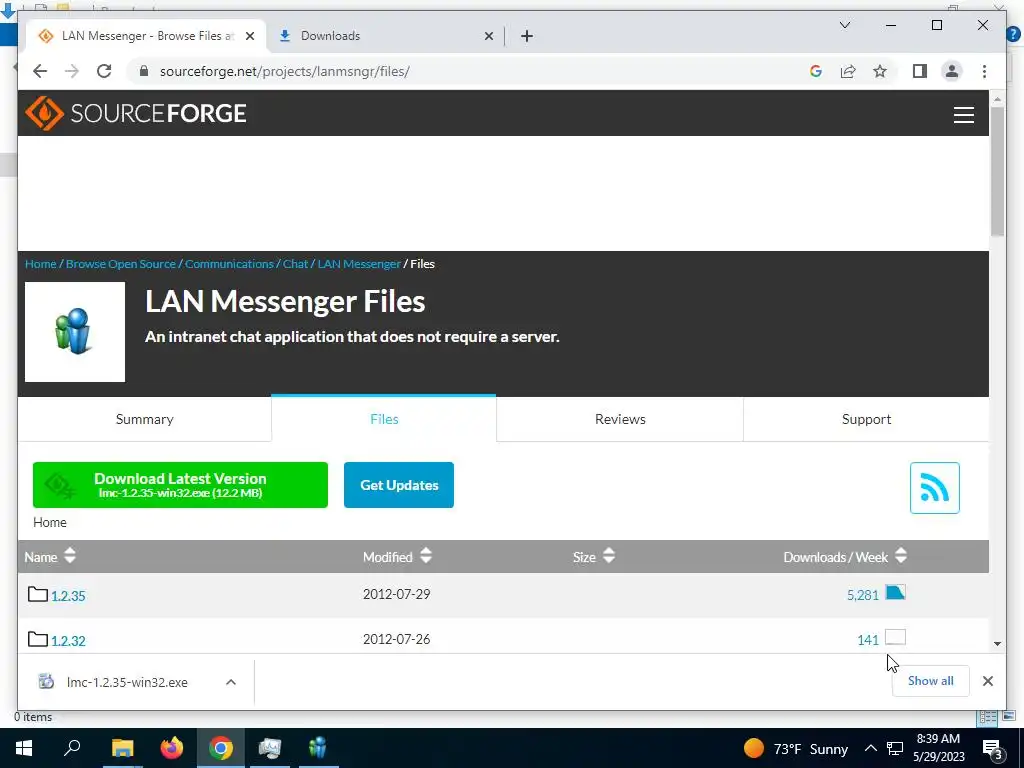1024x768 pixels.
Task: Click the browser forward arrow
Action: (x=72, y=71)
